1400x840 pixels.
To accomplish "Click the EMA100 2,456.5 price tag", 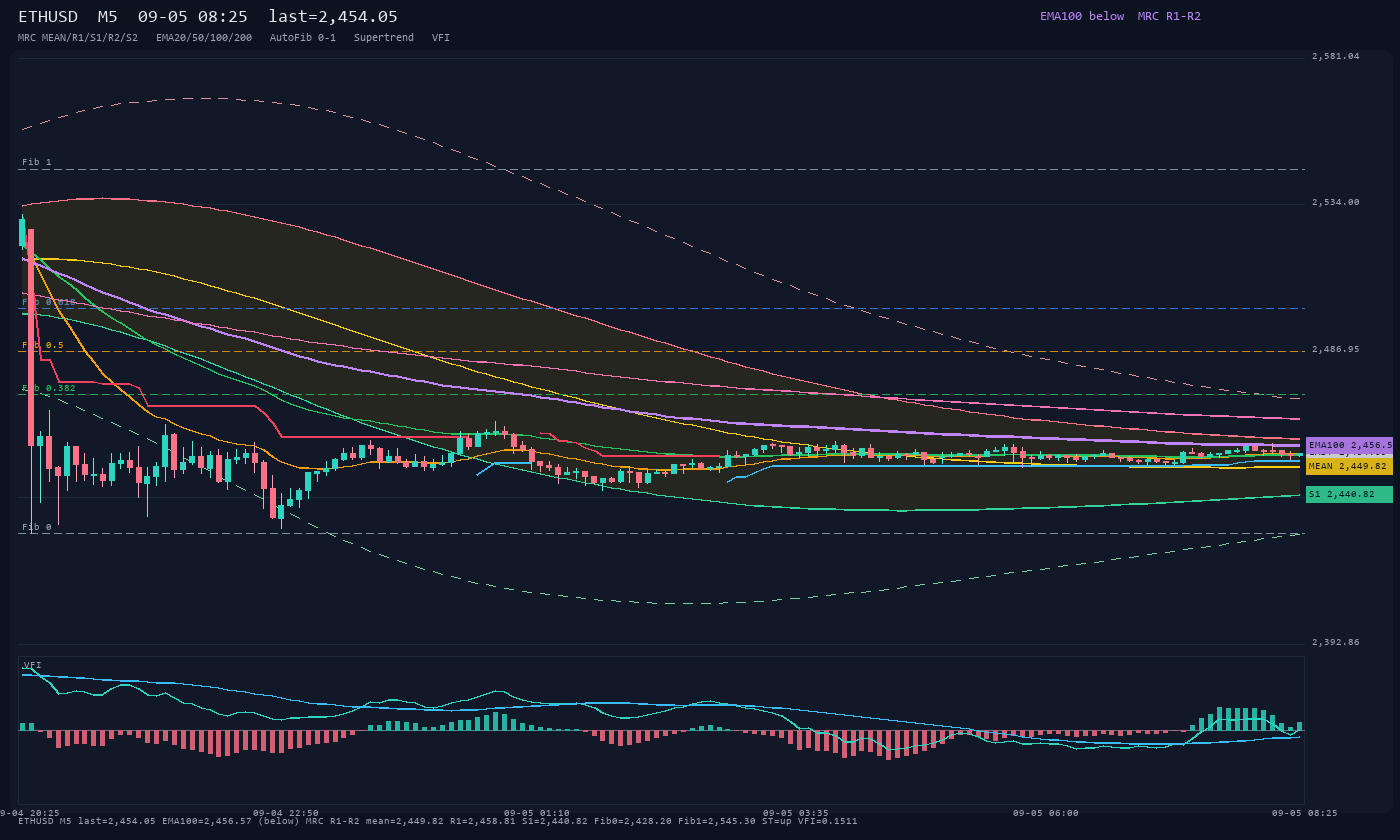I will 1349,445.
